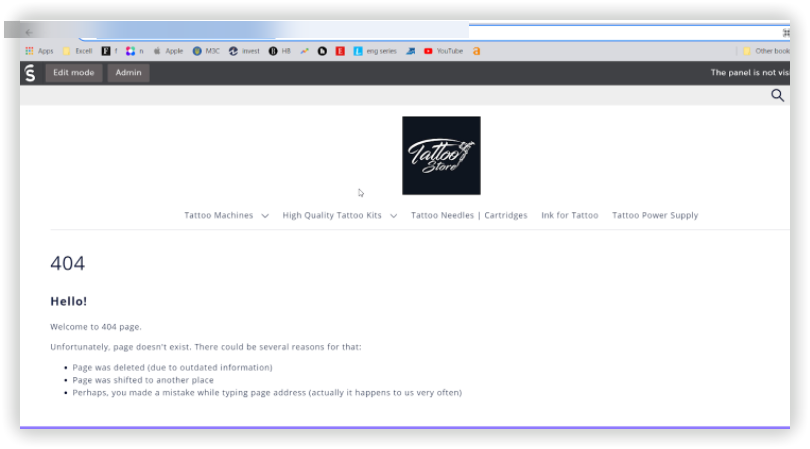Click the Tattoo Store logo image
This screenshot has width=810, height=449.
click(441, 155)
